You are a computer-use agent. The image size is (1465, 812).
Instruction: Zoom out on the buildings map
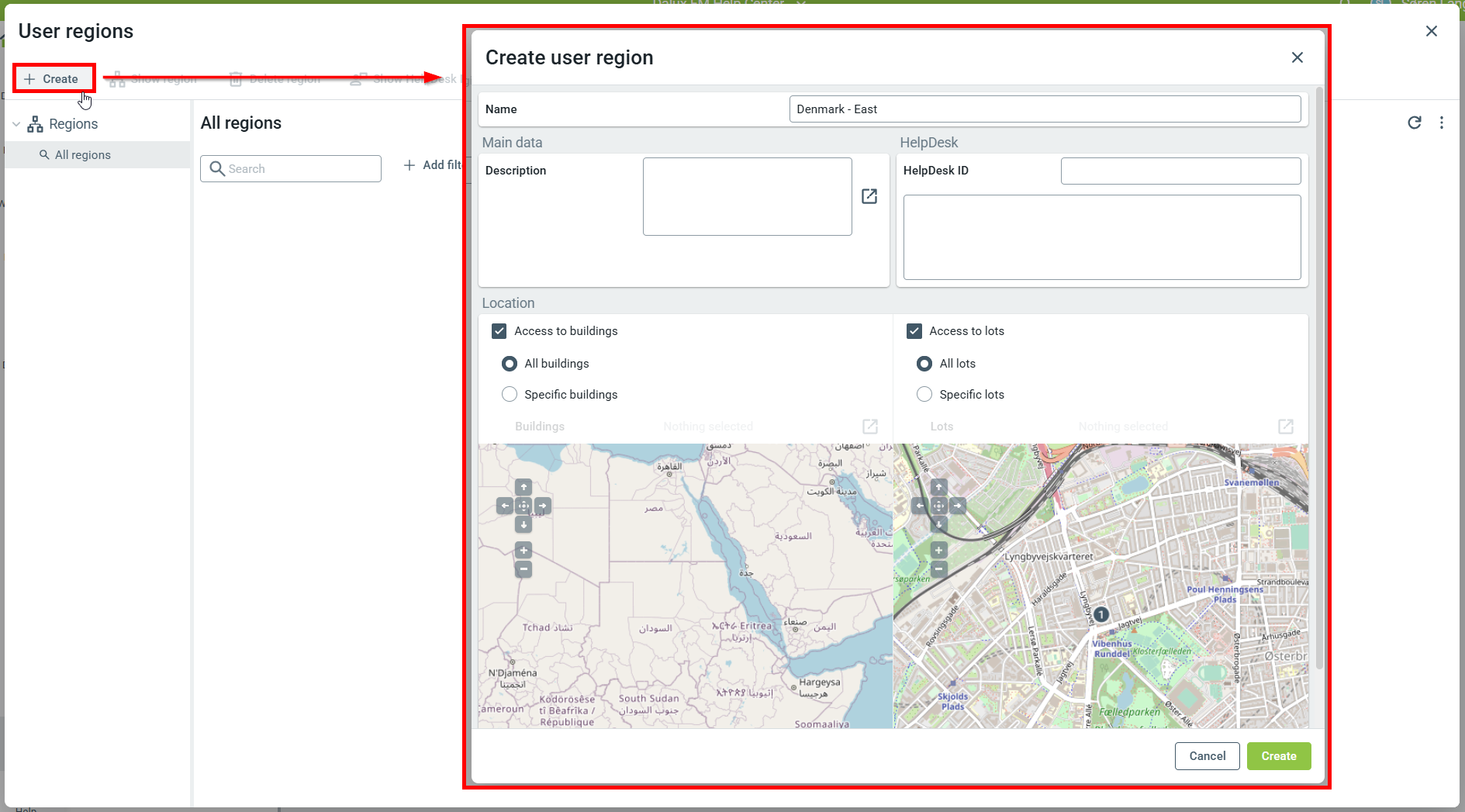click(523, 569)
